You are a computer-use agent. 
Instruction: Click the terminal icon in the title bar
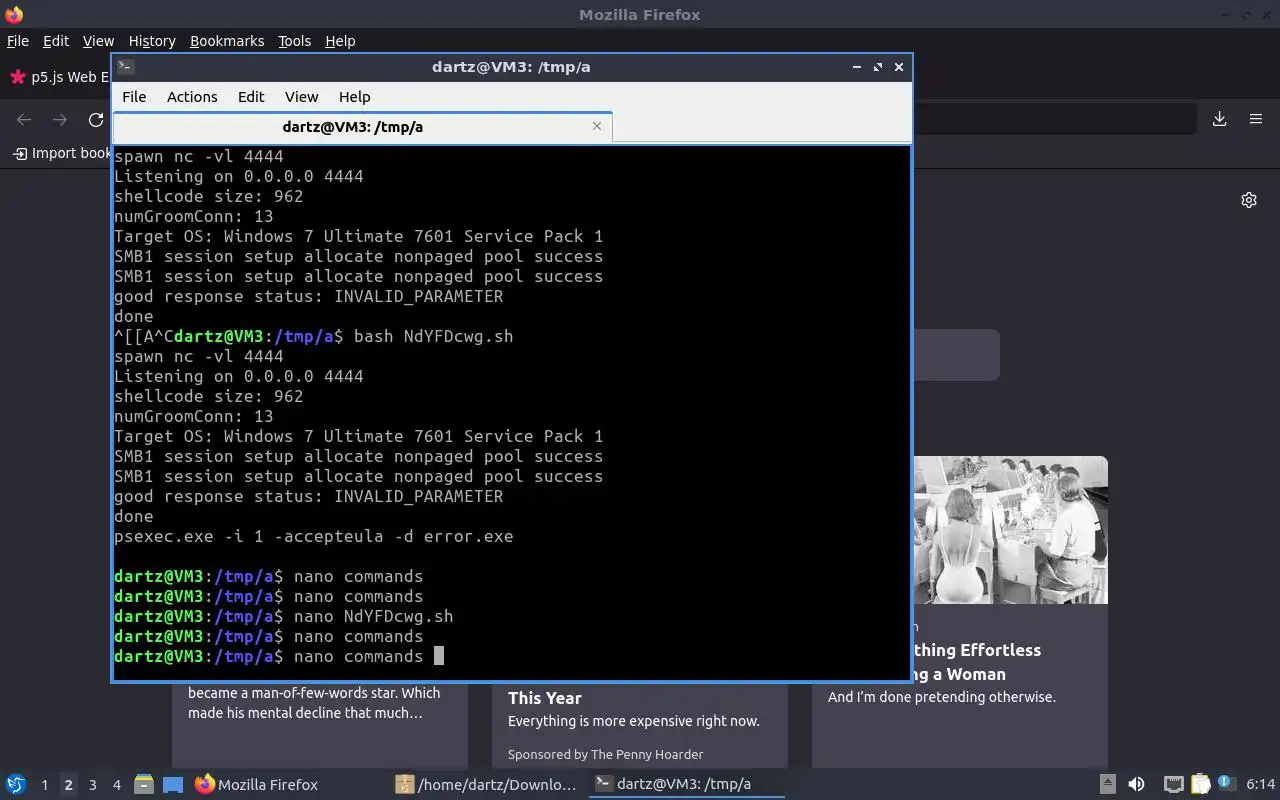pyautogui.click(x=125, y=67)
